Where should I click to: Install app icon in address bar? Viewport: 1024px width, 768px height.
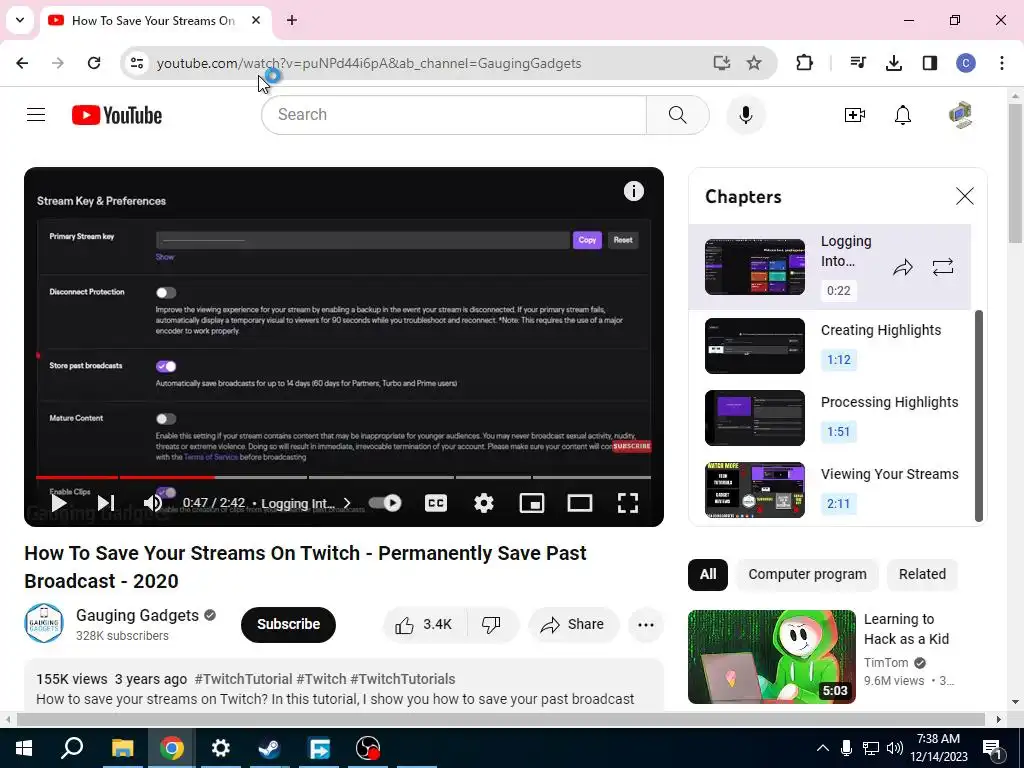pyautogui.click(x=721, y=63)
